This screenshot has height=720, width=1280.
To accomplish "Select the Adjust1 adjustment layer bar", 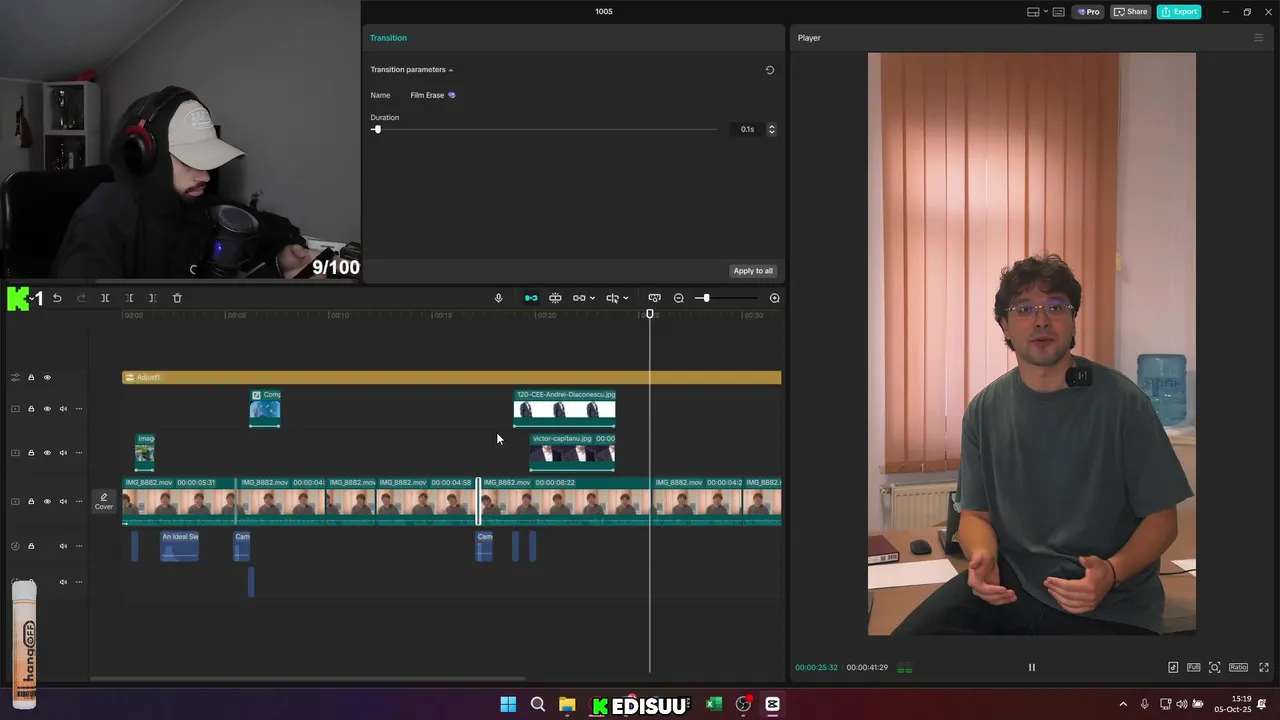I will click(x=451, y=377).
